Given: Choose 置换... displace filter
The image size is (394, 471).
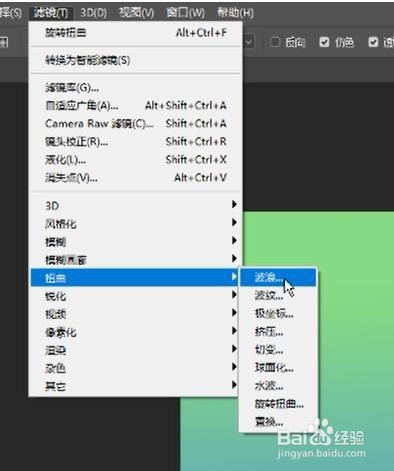Looking at the screenshot, I should (x=278, y=422).
